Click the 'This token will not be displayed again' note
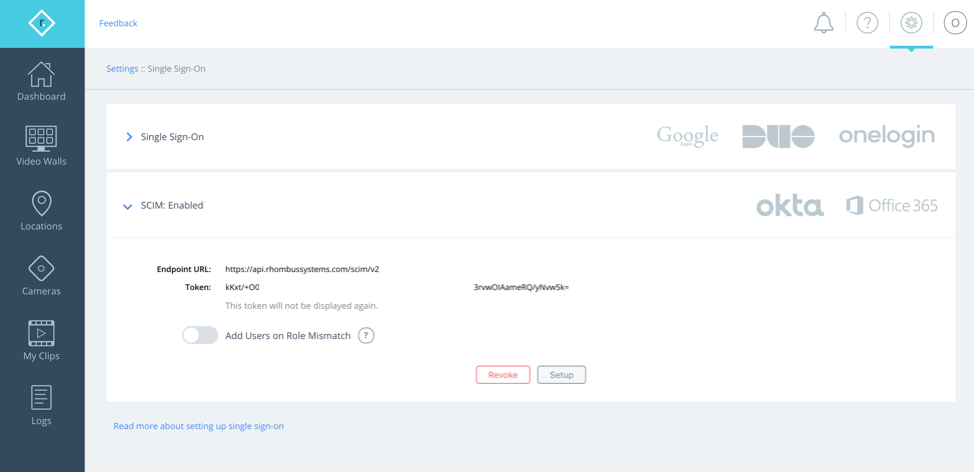The height and width of the screenshot is (472, 974). pyautogui.click(x=302, y=306)
